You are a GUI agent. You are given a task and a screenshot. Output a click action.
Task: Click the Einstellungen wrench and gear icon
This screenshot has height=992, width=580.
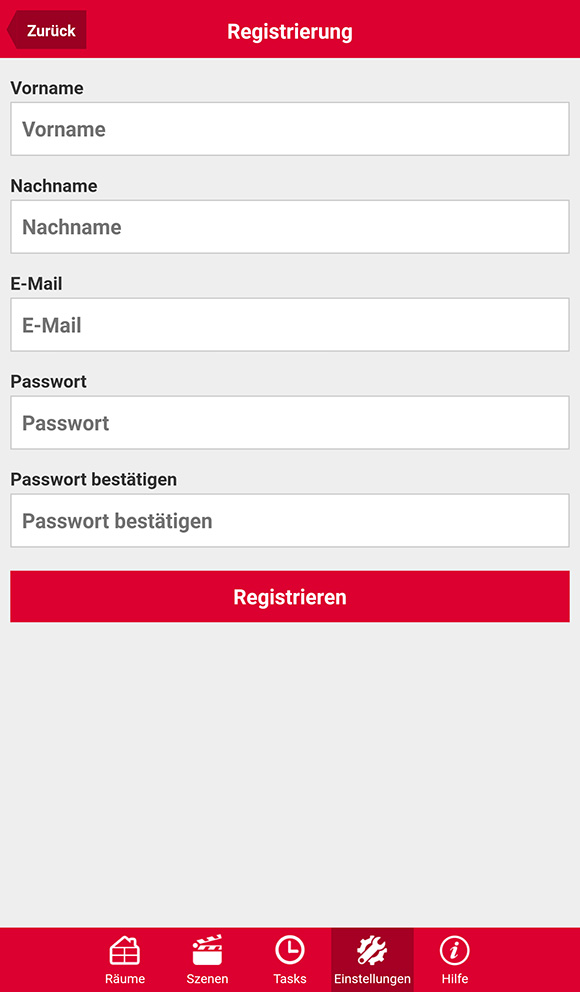pos(372,950)
